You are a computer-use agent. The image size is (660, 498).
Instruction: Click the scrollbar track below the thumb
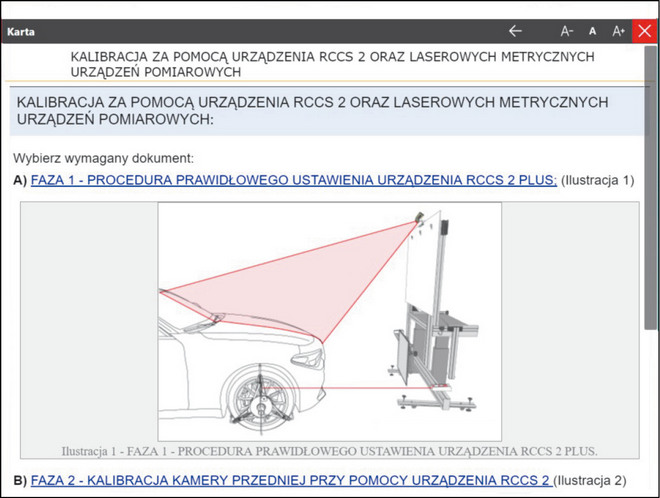coord(651,420)
